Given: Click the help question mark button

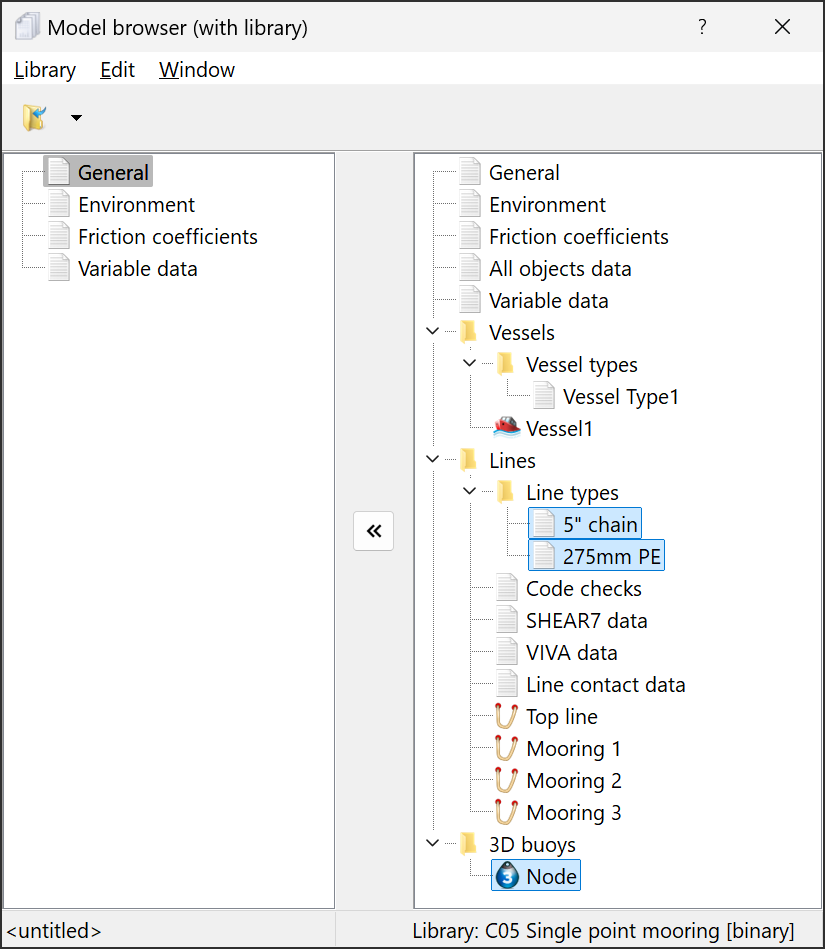Looking at the screenshot, I should pyautogui.click(x=702, y=27).
